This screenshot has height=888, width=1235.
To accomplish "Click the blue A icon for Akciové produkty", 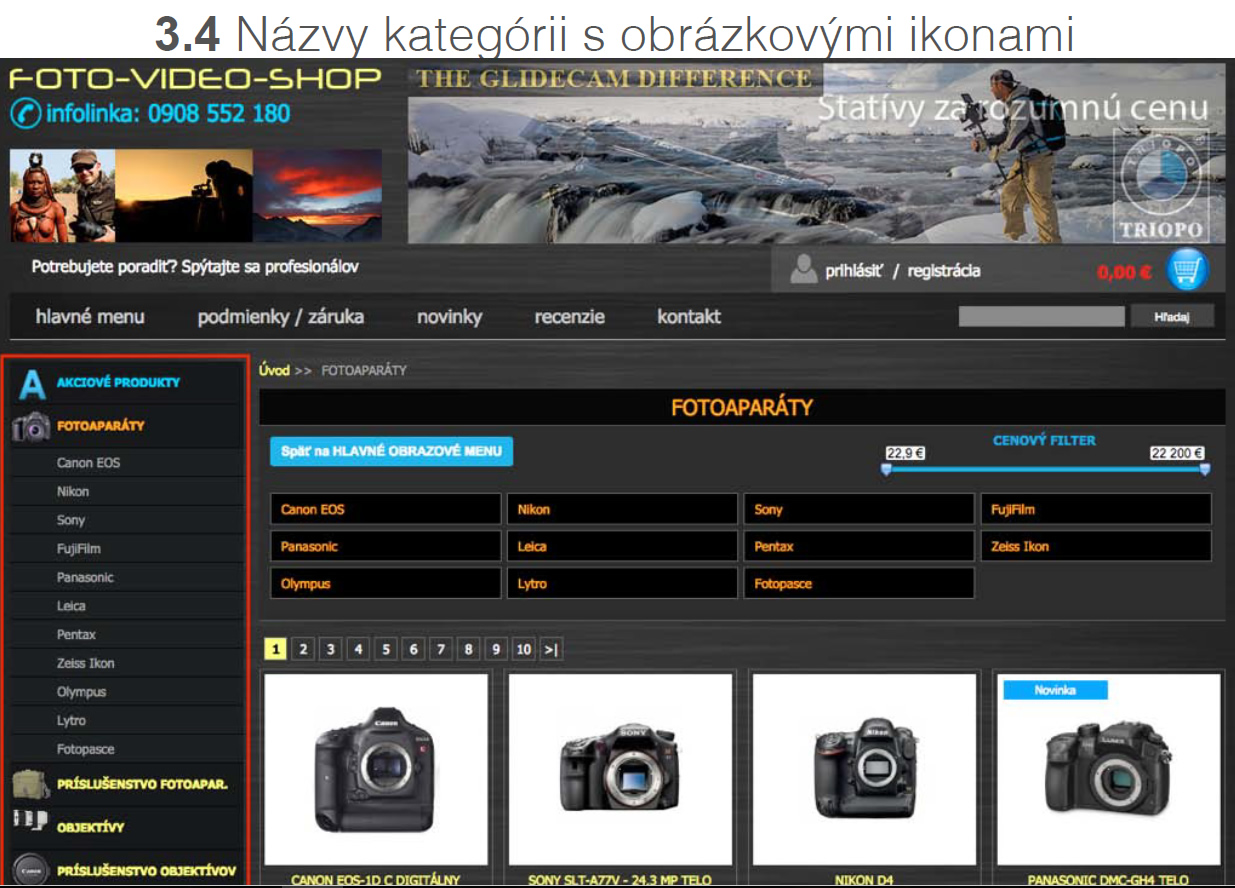I will pyautogui.click(x=32, y=384).
